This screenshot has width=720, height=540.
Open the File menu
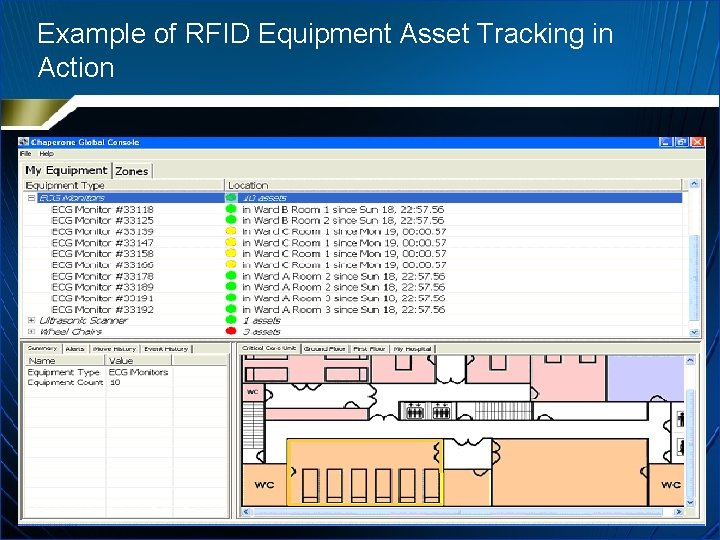(x=26, y=153)
